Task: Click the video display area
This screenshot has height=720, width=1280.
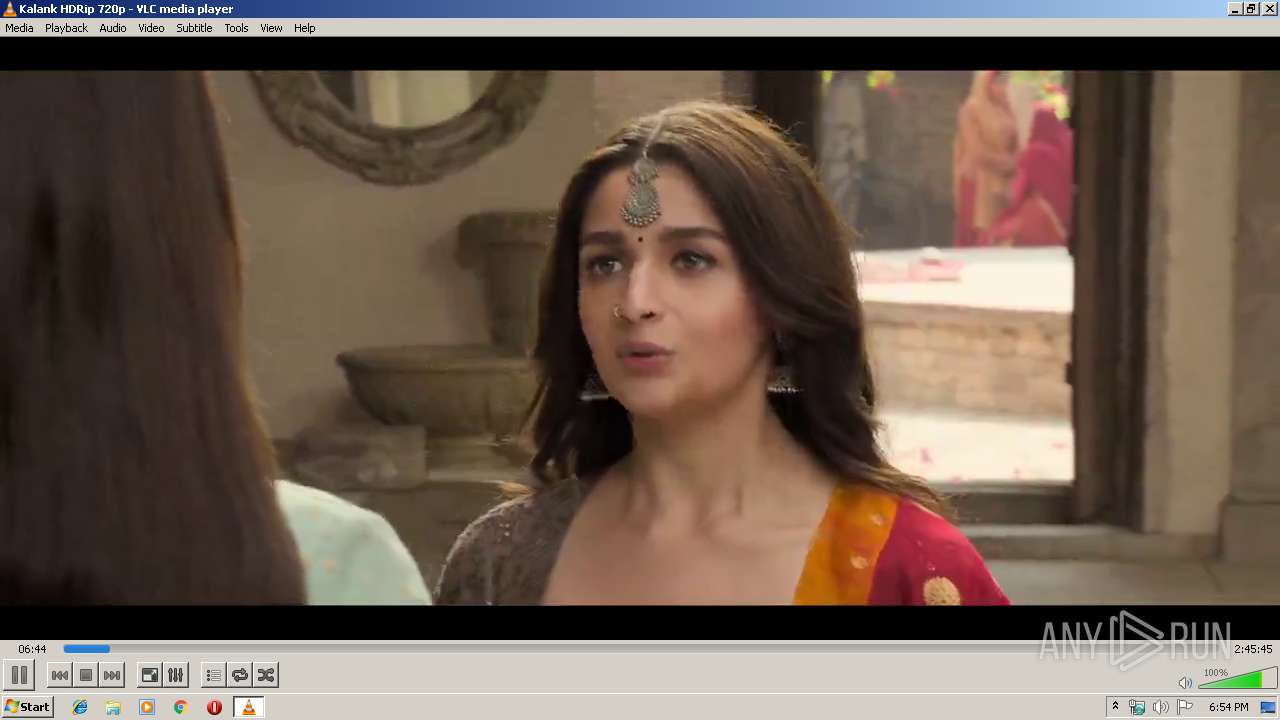Action: point(640,338)
